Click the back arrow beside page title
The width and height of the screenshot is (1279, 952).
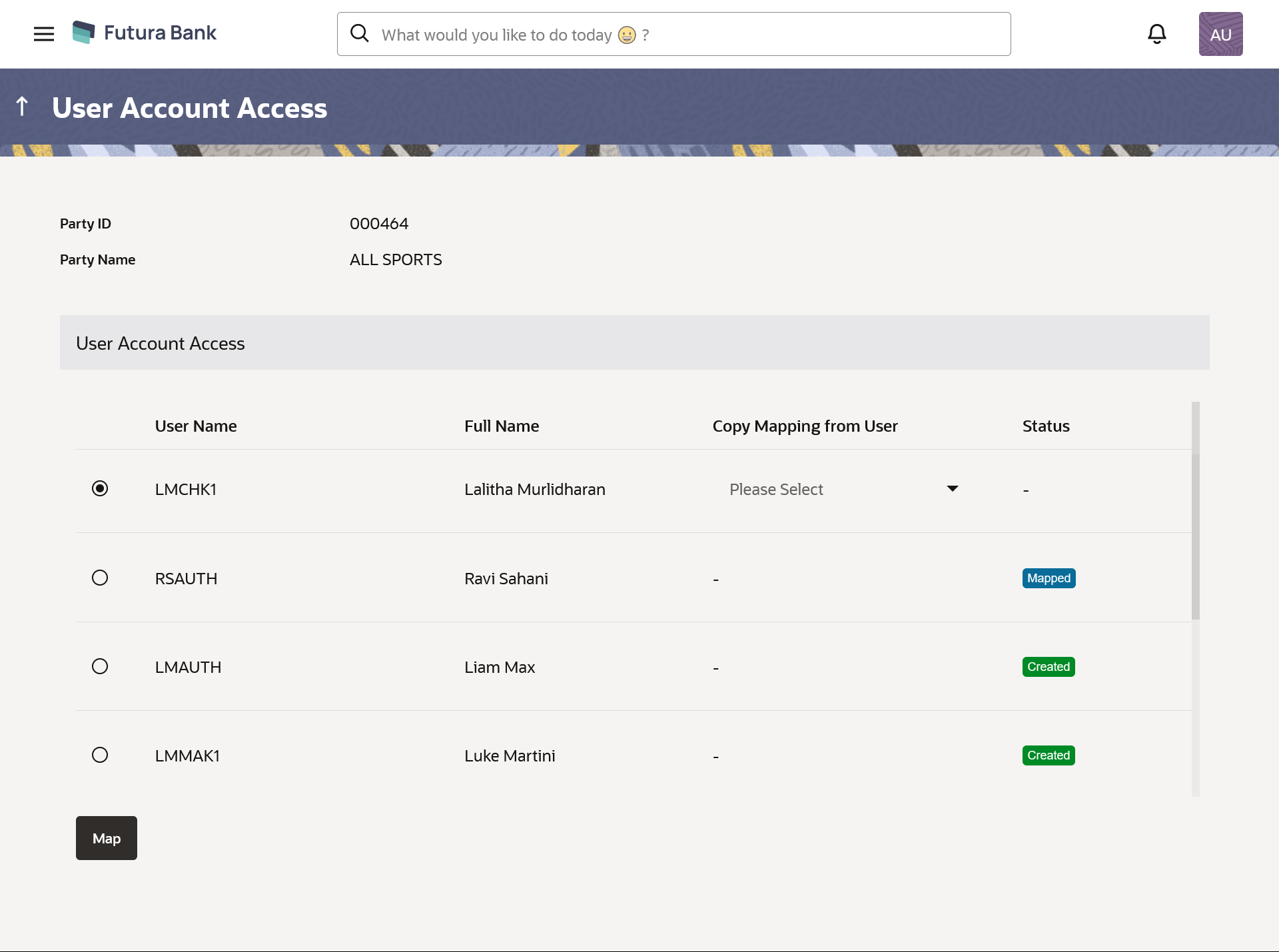(x=22, y=107)
